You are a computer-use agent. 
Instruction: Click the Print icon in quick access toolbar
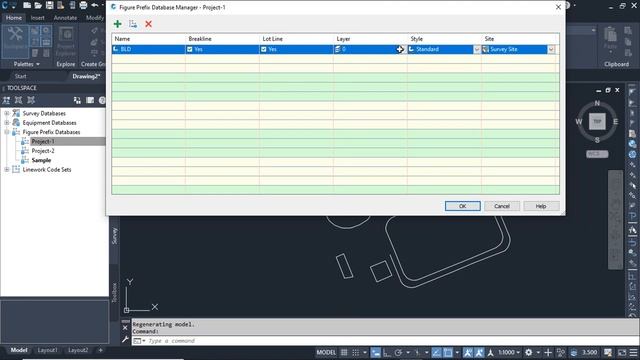83,5
